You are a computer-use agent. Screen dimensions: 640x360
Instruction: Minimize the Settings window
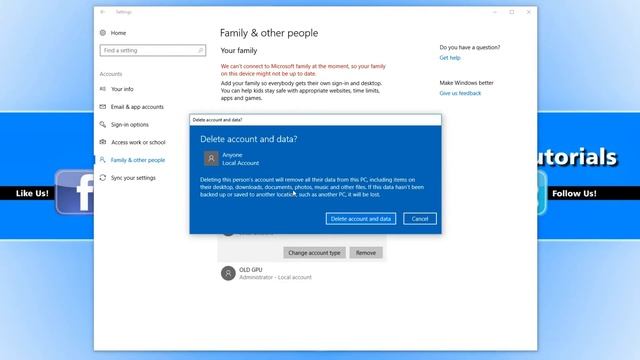coord(495,12)
